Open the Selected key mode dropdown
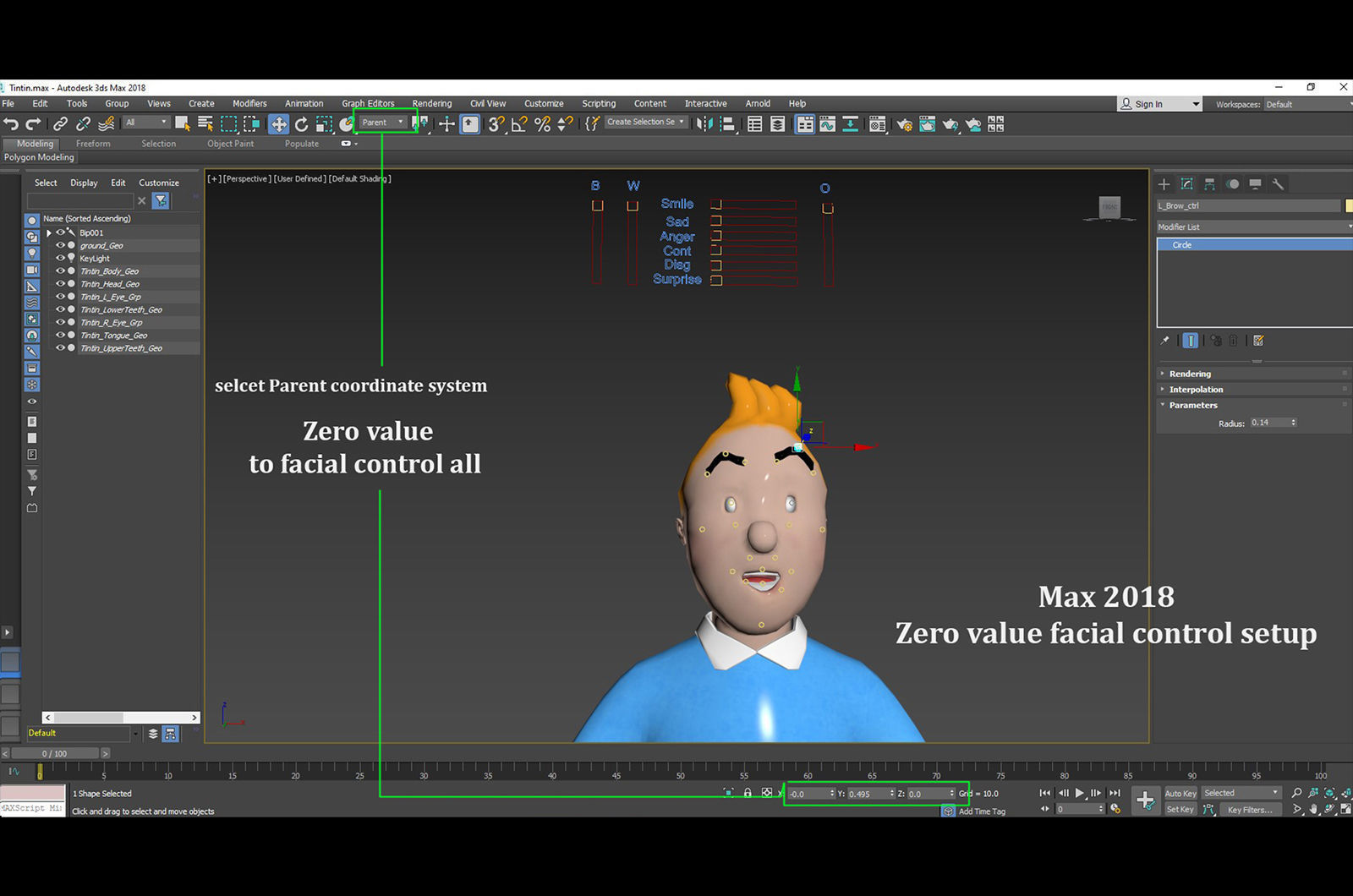The image size is (1353, 896). (1241, 793)
